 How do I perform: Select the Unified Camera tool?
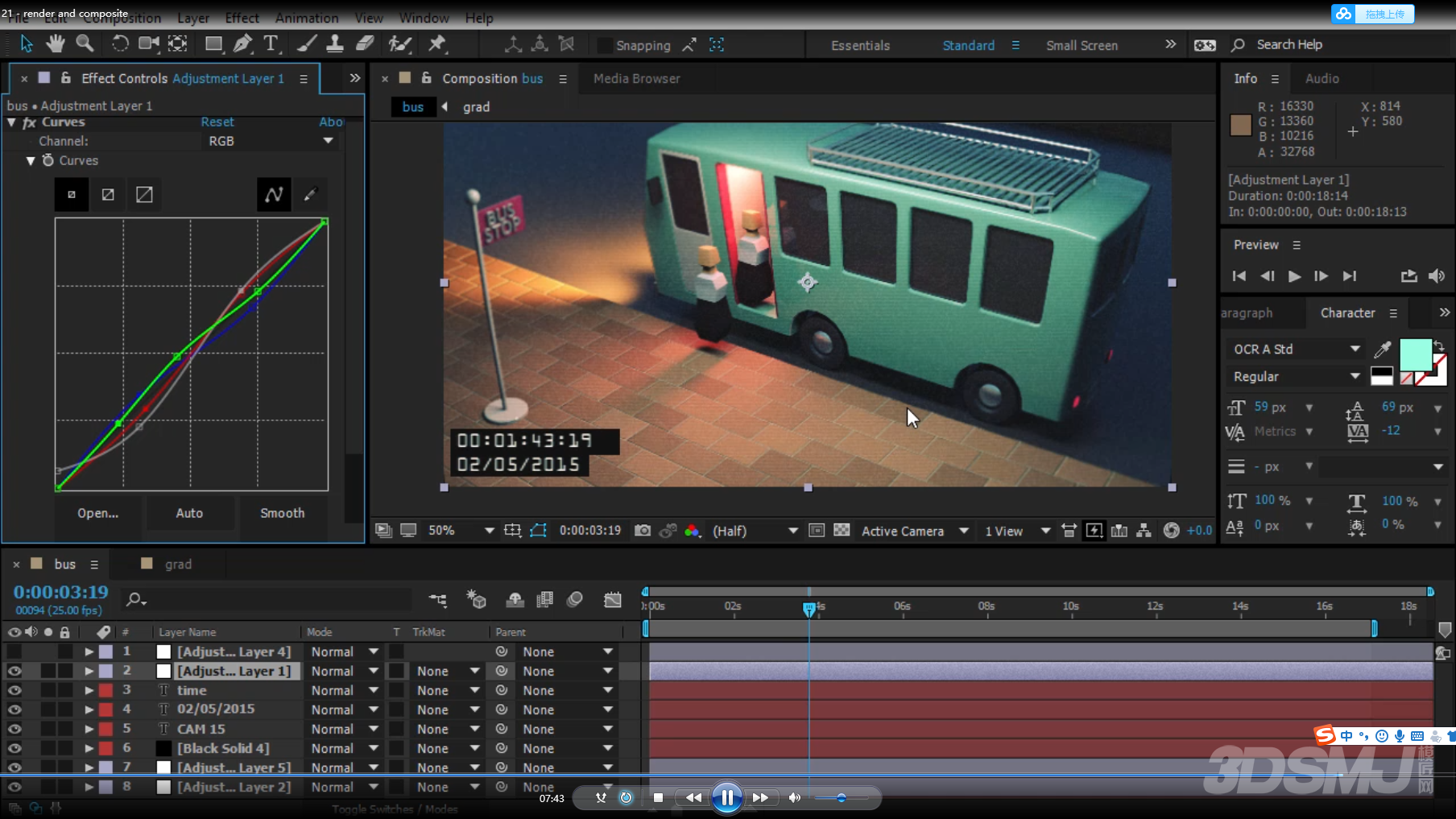(x=149, y=43)
